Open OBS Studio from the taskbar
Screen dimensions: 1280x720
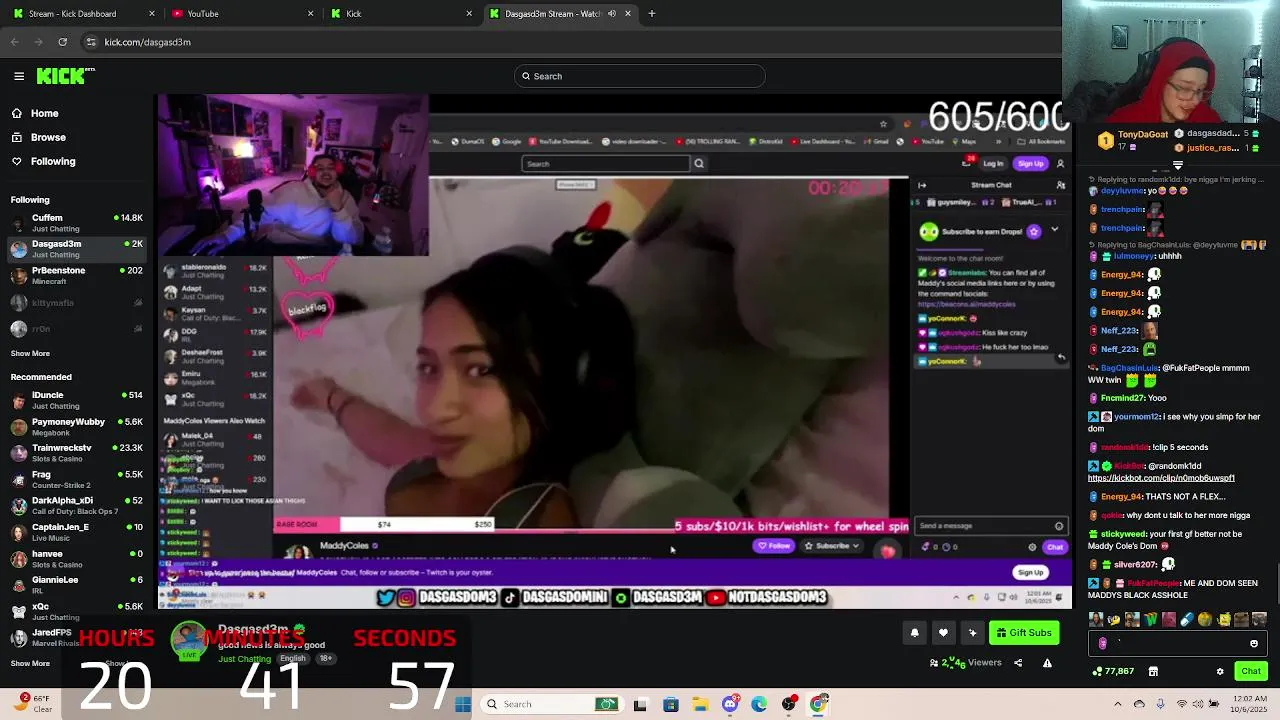coord(789,704)
